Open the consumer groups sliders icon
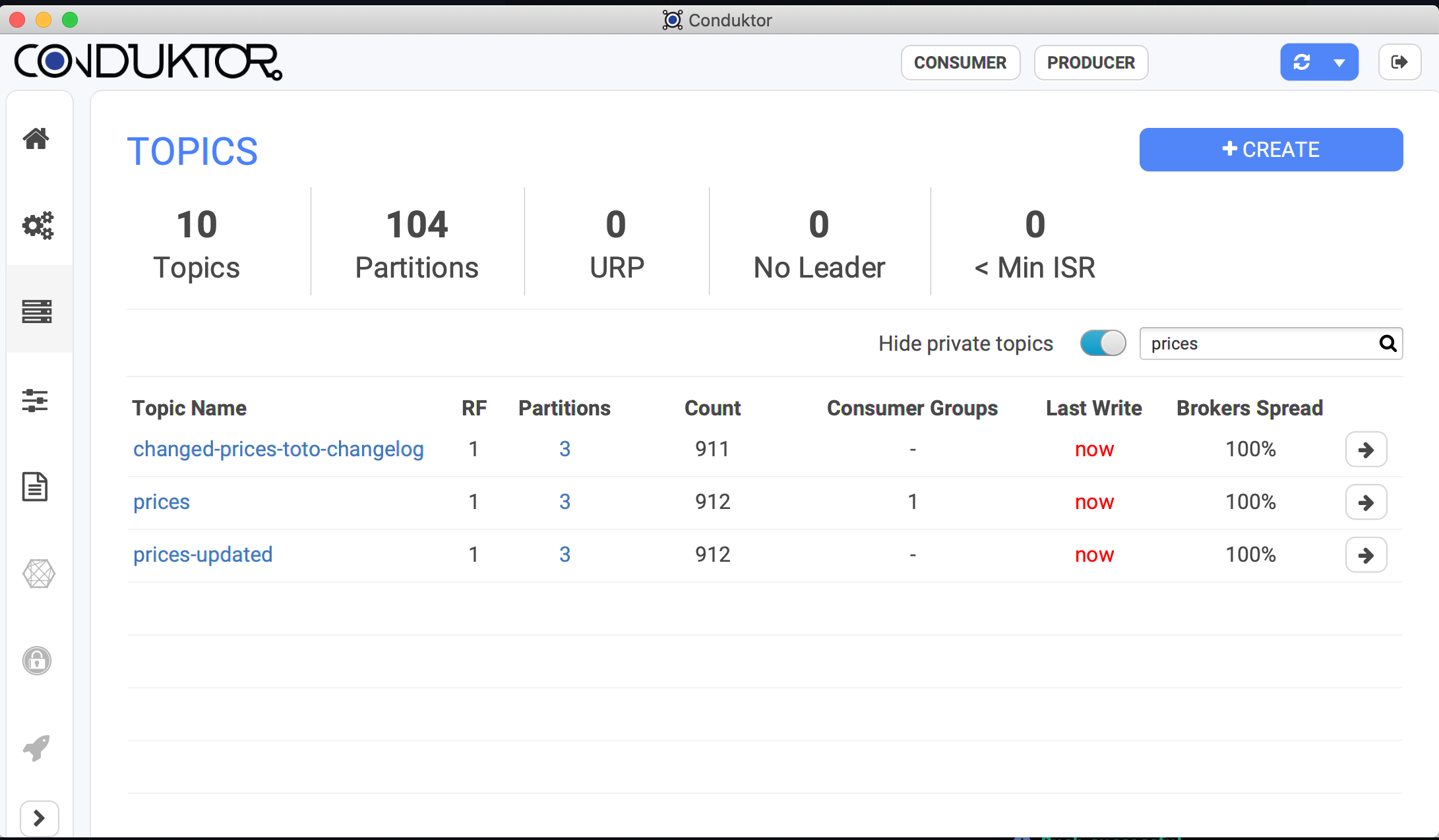The width and height of the screenshot is (1439, 840). coord(35,400)
